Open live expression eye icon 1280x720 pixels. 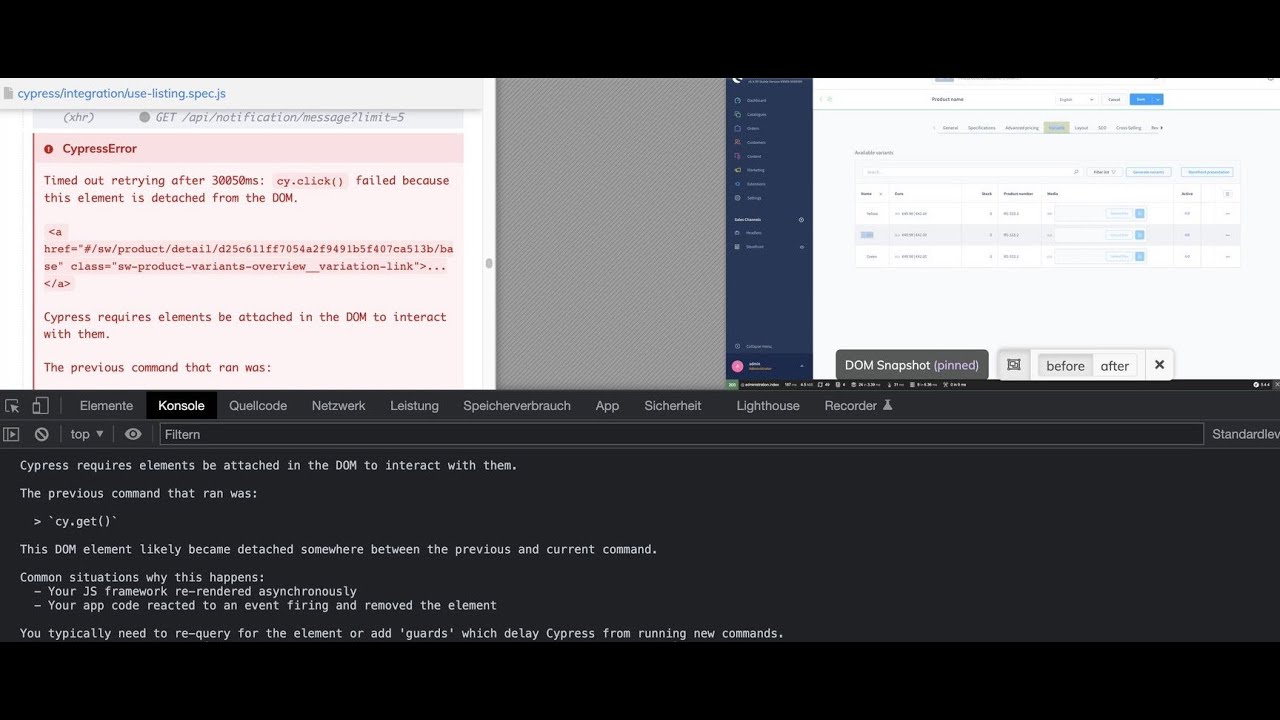[x=133, y=434]
